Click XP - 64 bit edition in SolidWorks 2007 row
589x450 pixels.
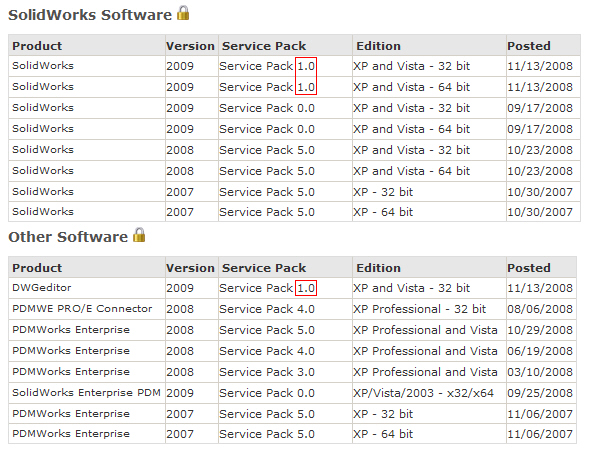click(383, 212)
